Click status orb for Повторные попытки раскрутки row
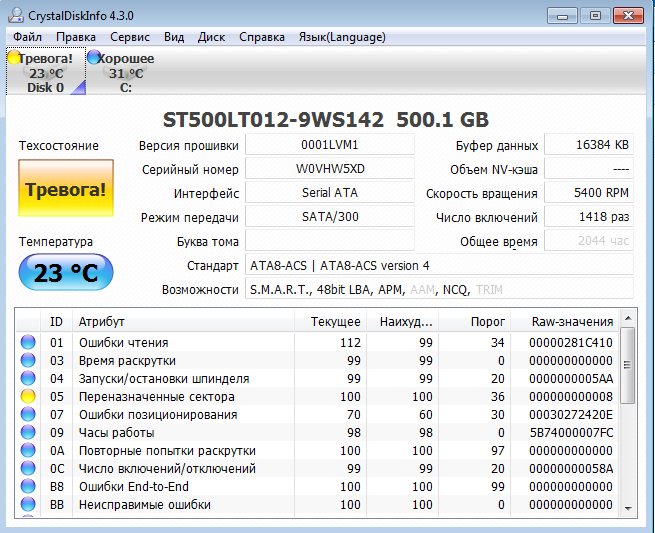Viewport: 655px width, 533px height. click(x=28, y=450)
